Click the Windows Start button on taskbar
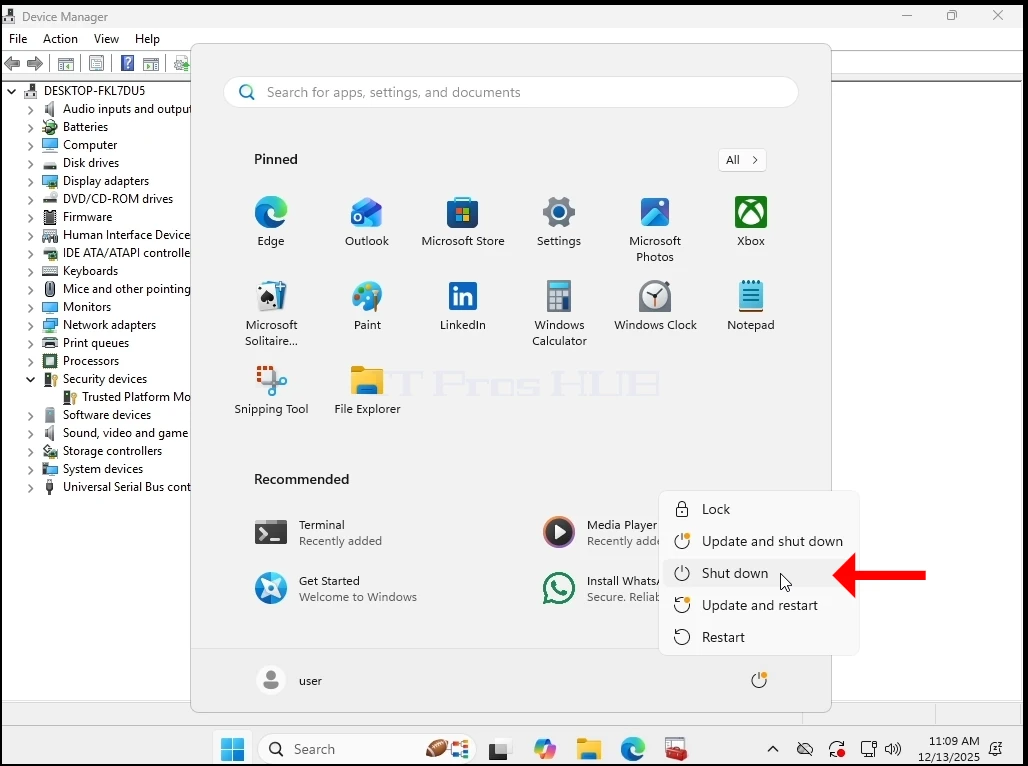Viewport: 1028px width, 766px height. (x=232, y=748)
